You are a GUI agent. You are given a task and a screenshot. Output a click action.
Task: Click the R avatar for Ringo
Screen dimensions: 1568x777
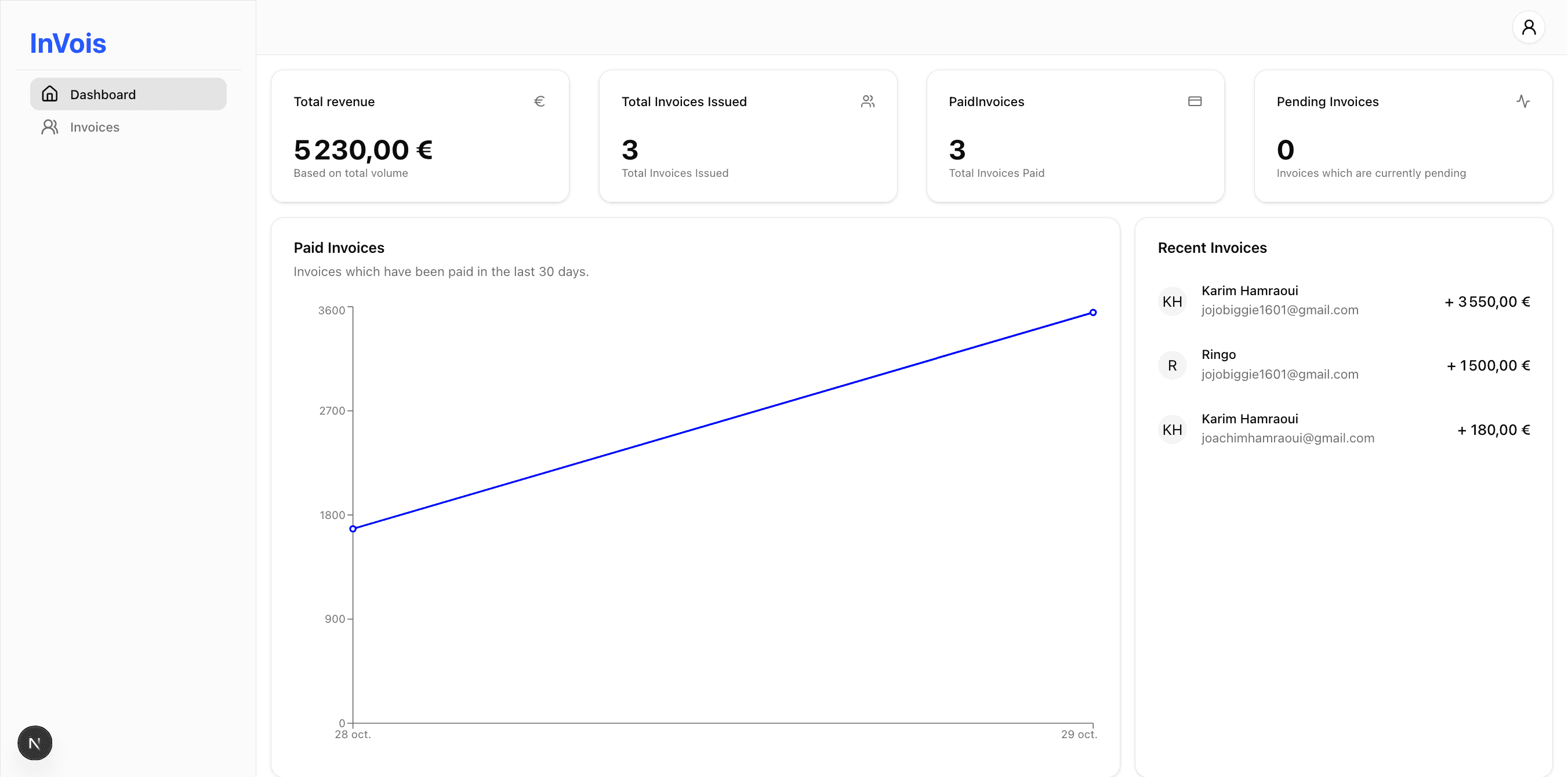coord(1172,365)
